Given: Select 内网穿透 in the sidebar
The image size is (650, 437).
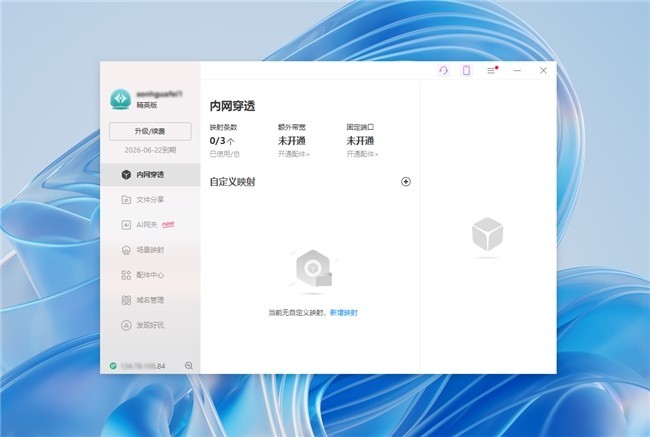Looking at the screenshot, I should pos(150,175).
